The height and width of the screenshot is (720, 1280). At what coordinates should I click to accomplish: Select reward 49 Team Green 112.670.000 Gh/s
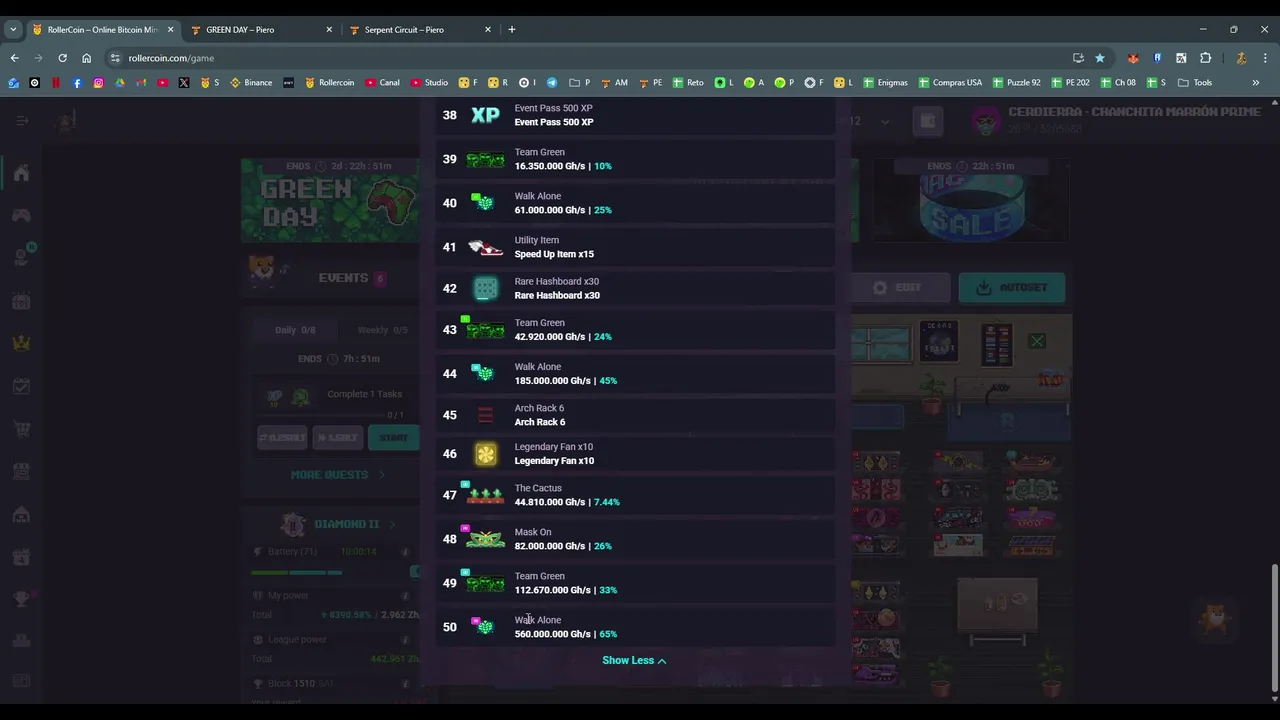click(635, 583)
